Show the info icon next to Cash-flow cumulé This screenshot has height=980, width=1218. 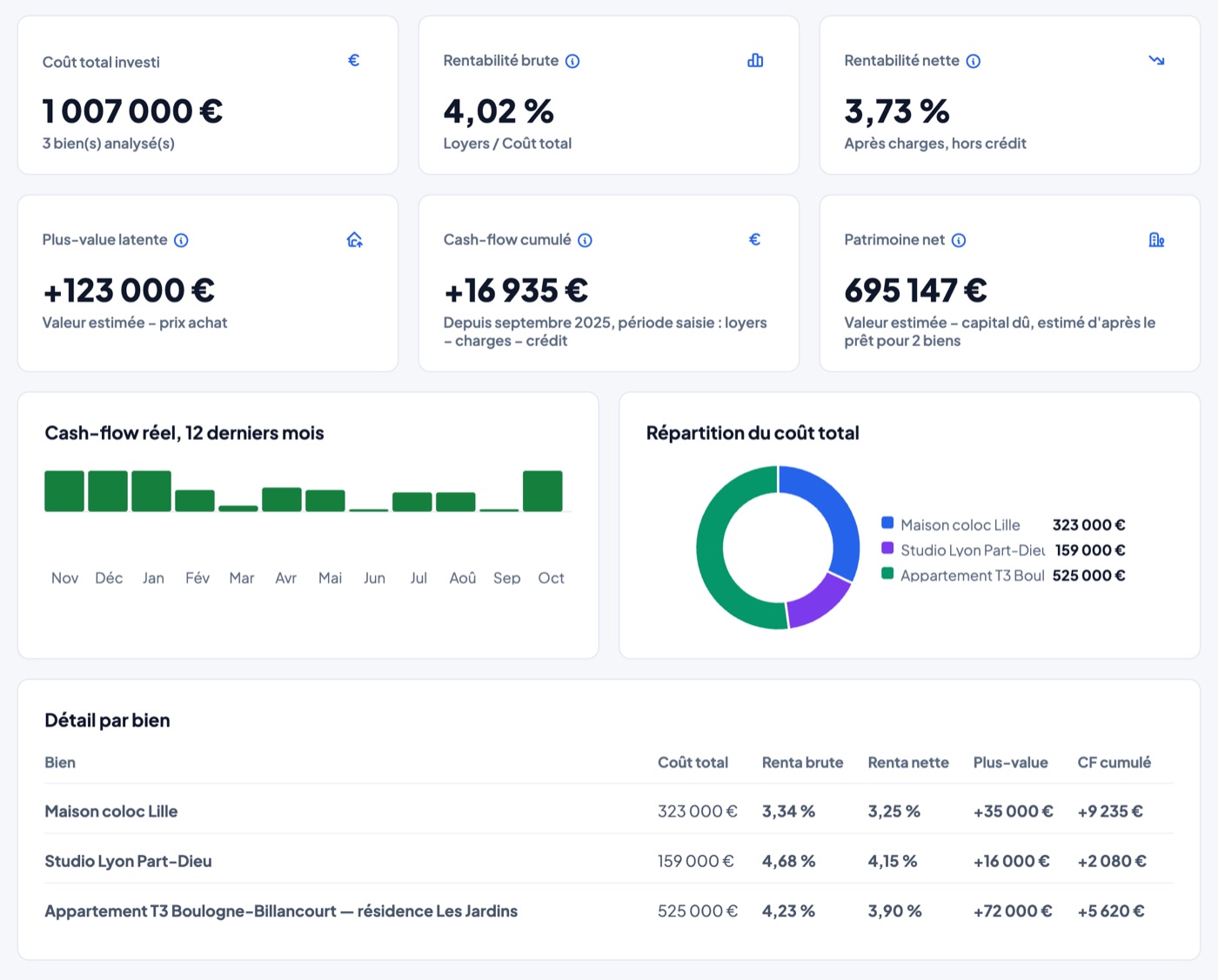[x=586, y=240]
